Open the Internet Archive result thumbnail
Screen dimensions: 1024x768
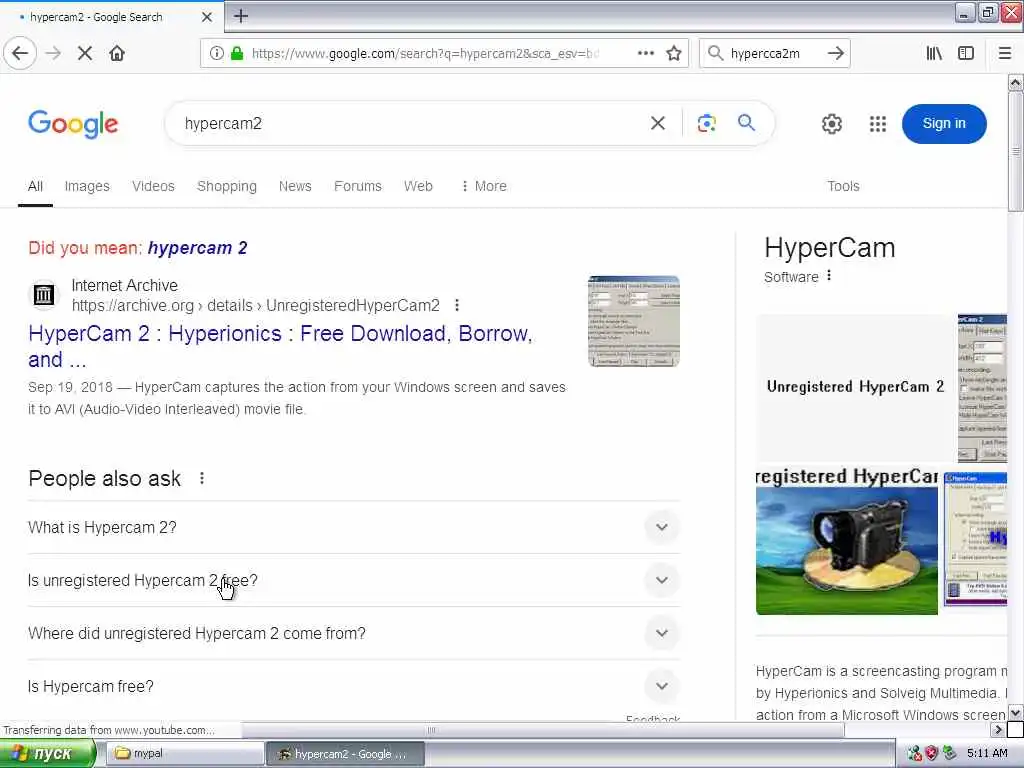coord(633,321)
